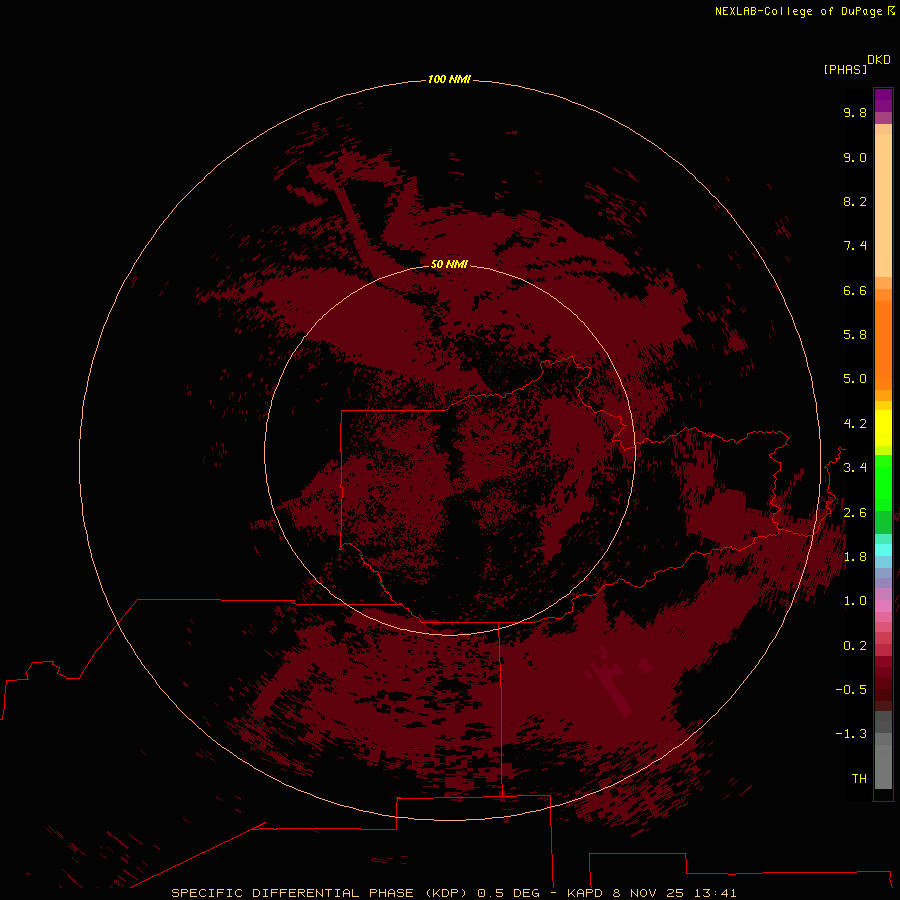Click the Specific Differential Phase (KDP) caption

point(321,893)
